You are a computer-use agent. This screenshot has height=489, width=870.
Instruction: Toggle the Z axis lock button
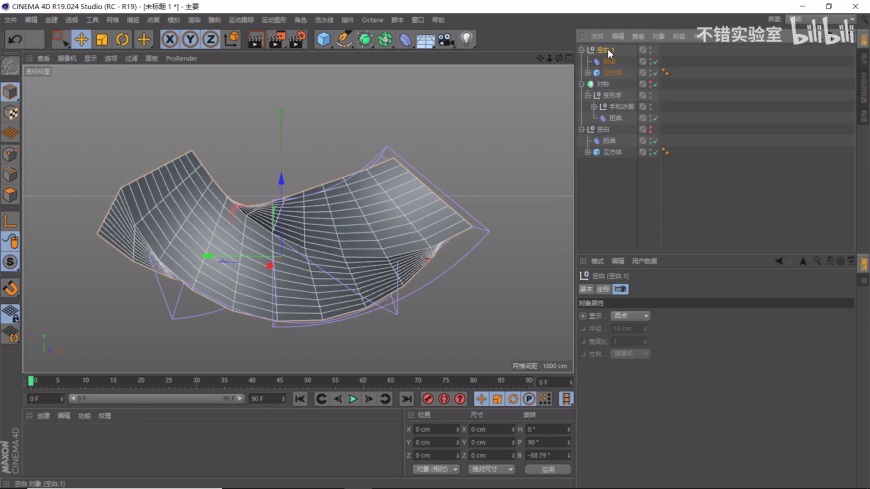point(210,39)
